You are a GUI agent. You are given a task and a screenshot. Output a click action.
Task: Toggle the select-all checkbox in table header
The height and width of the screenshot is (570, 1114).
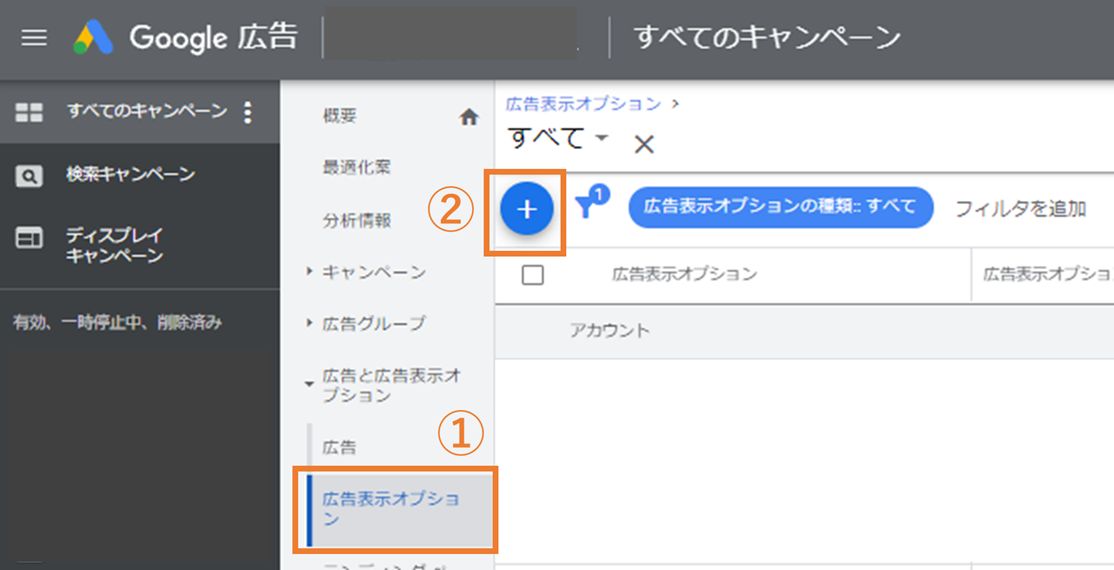(x=533, y=275)
